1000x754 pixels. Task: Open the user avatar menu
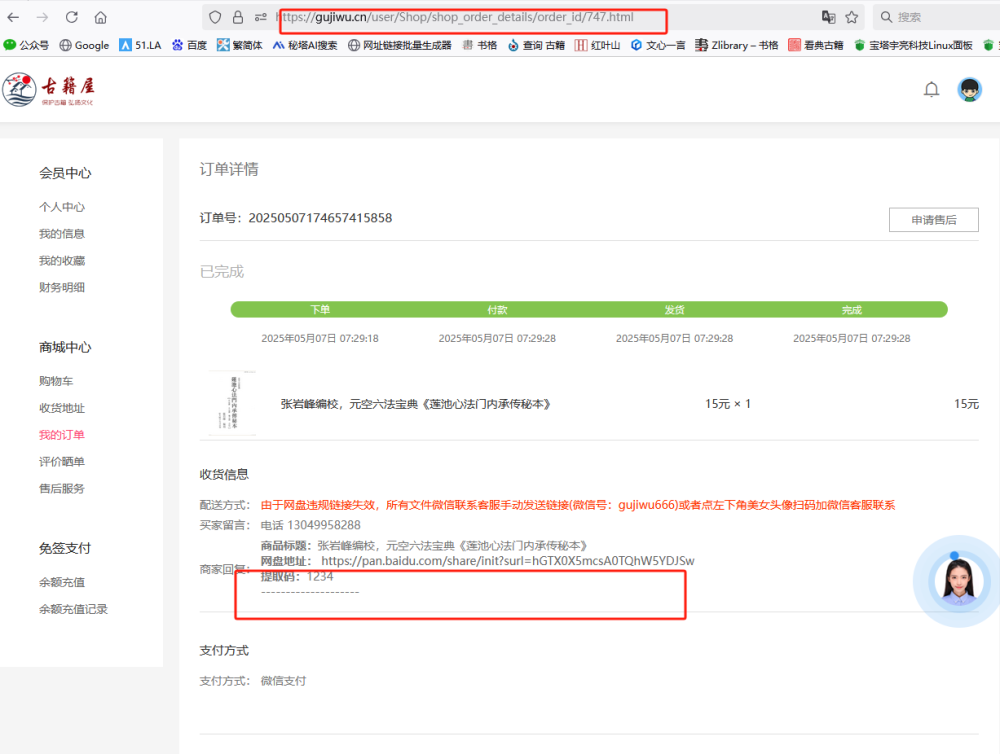pos(969,89)
